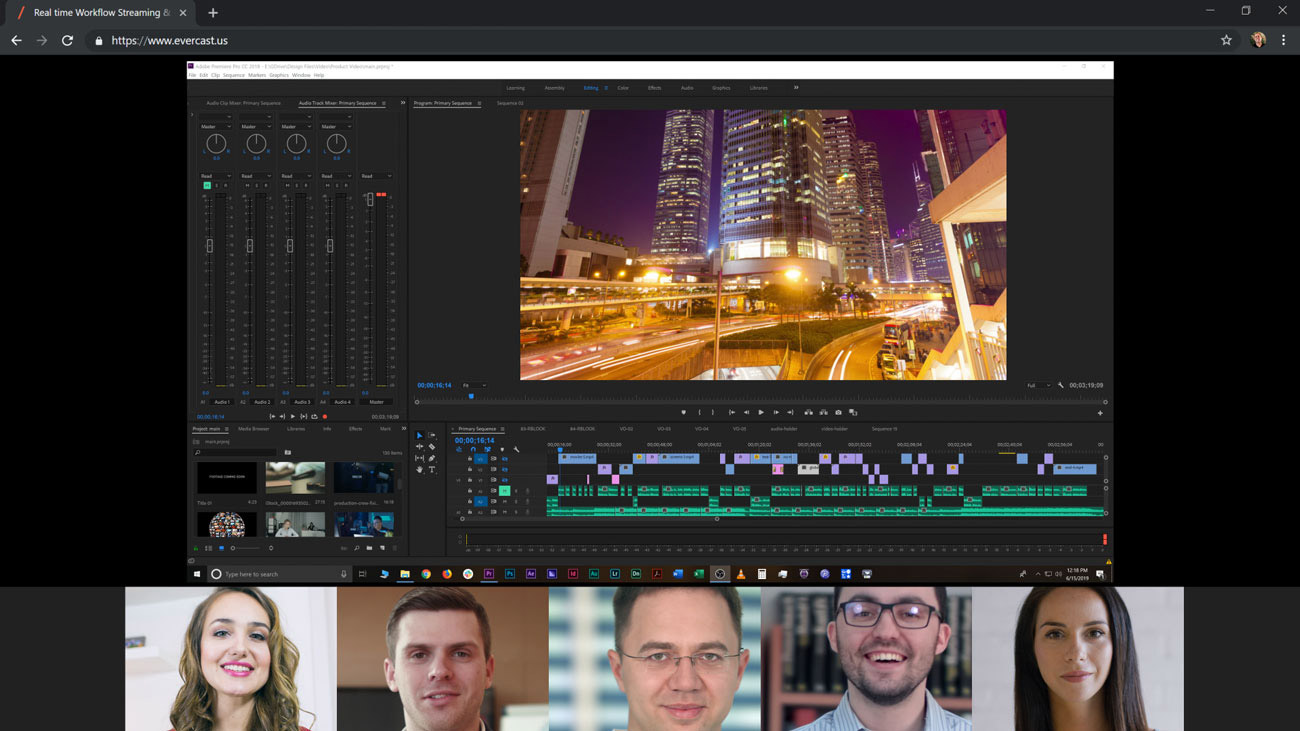Viewport: 1300px width, 731px height.
Task: Step back one frame in Program monitor
Action: pyautogui.click(x=746, y=412)
